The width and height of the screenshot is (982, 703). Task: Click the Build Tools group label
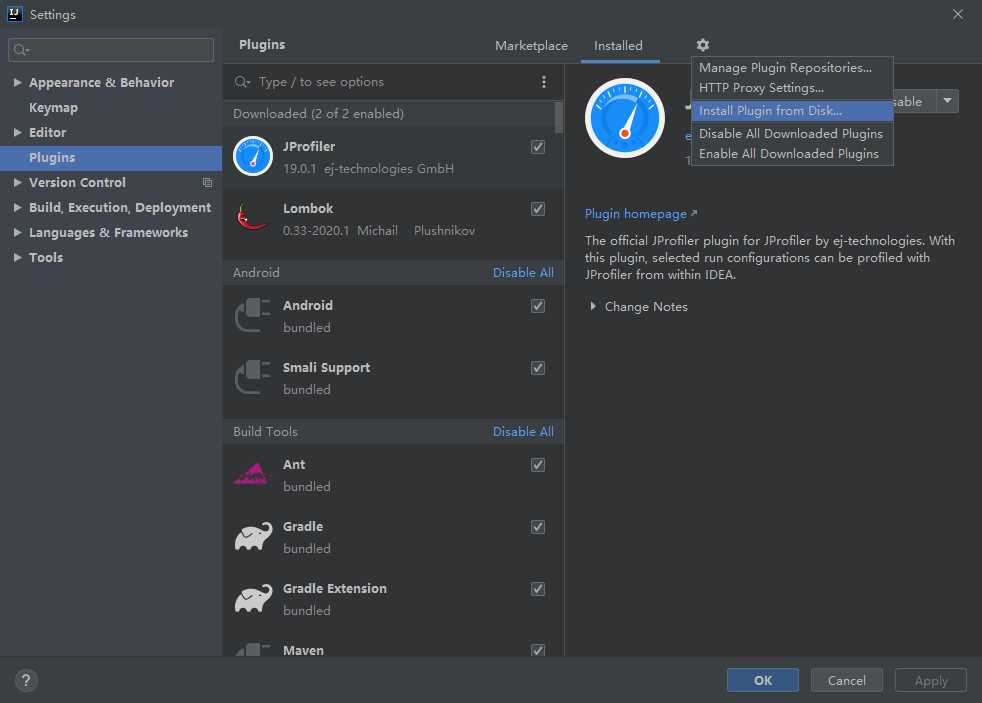(x=265, y=432)
